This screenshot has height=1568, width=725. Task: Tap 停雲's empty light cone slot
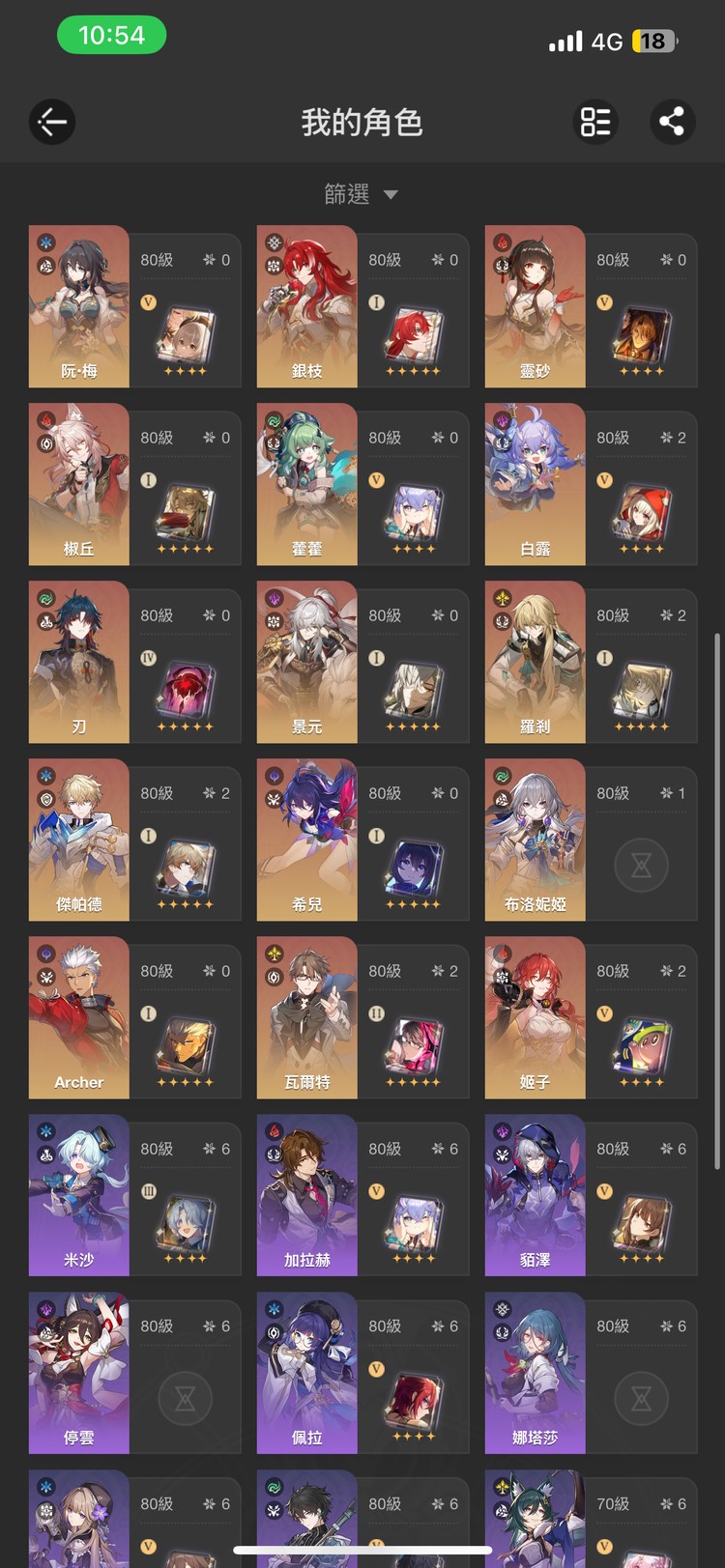click(186, 1397)
